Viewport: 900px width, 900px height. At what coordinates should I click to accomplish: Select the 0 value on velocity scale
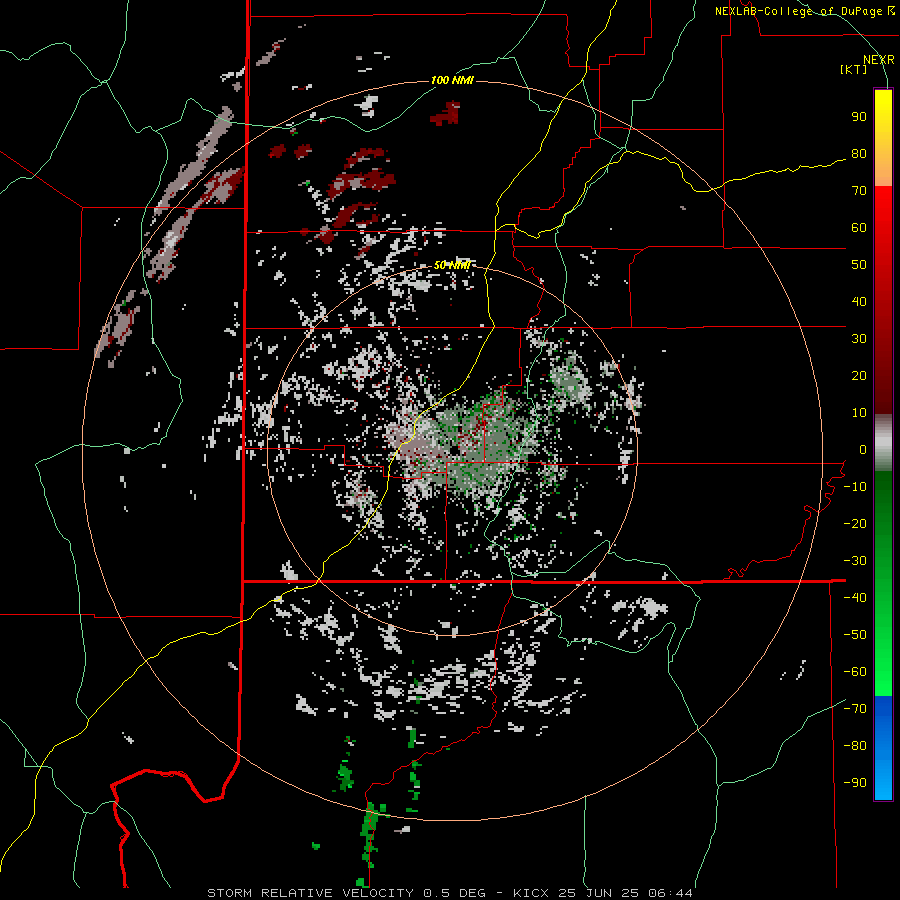pos(863,450)
